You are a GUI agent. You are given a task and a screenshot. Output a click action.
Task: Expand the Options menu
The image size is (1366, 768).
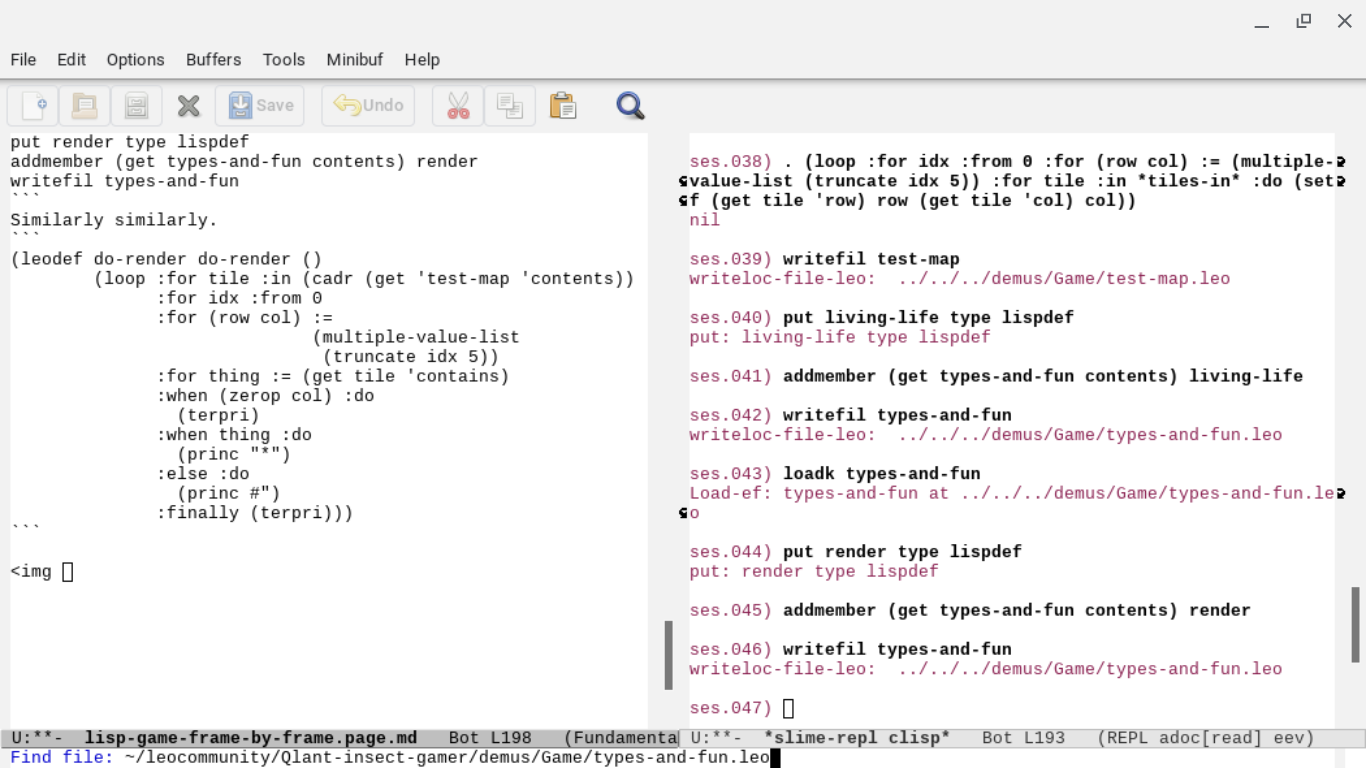click(x=135, y=60)
